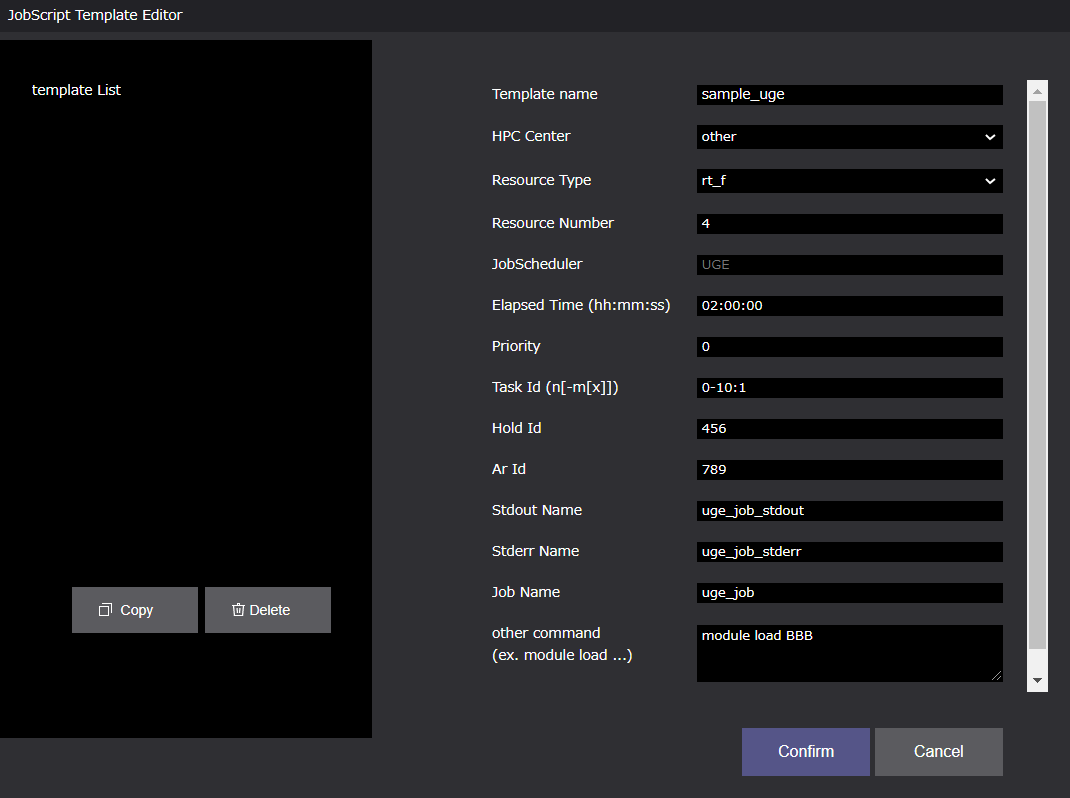Click the disabled JobScheduler field
This screenshot has width=1070, height=798.
click(x=849, y=265)
